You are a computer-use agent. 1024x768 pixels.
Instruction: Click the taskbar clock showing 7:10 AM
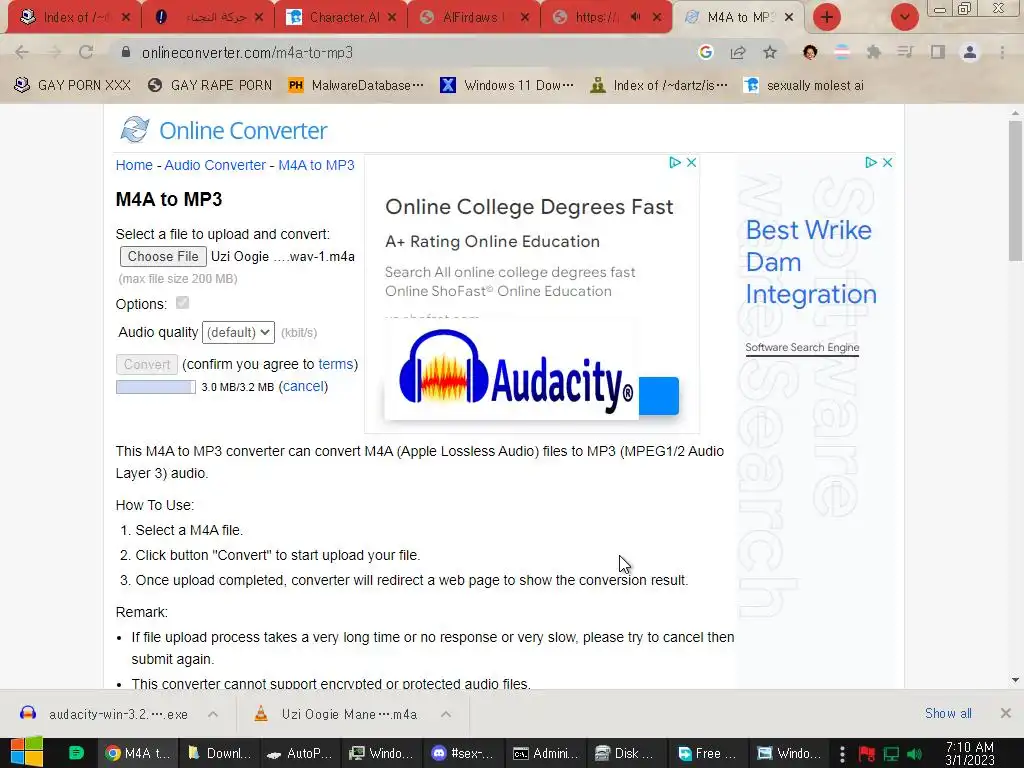[x=970, y=753]
